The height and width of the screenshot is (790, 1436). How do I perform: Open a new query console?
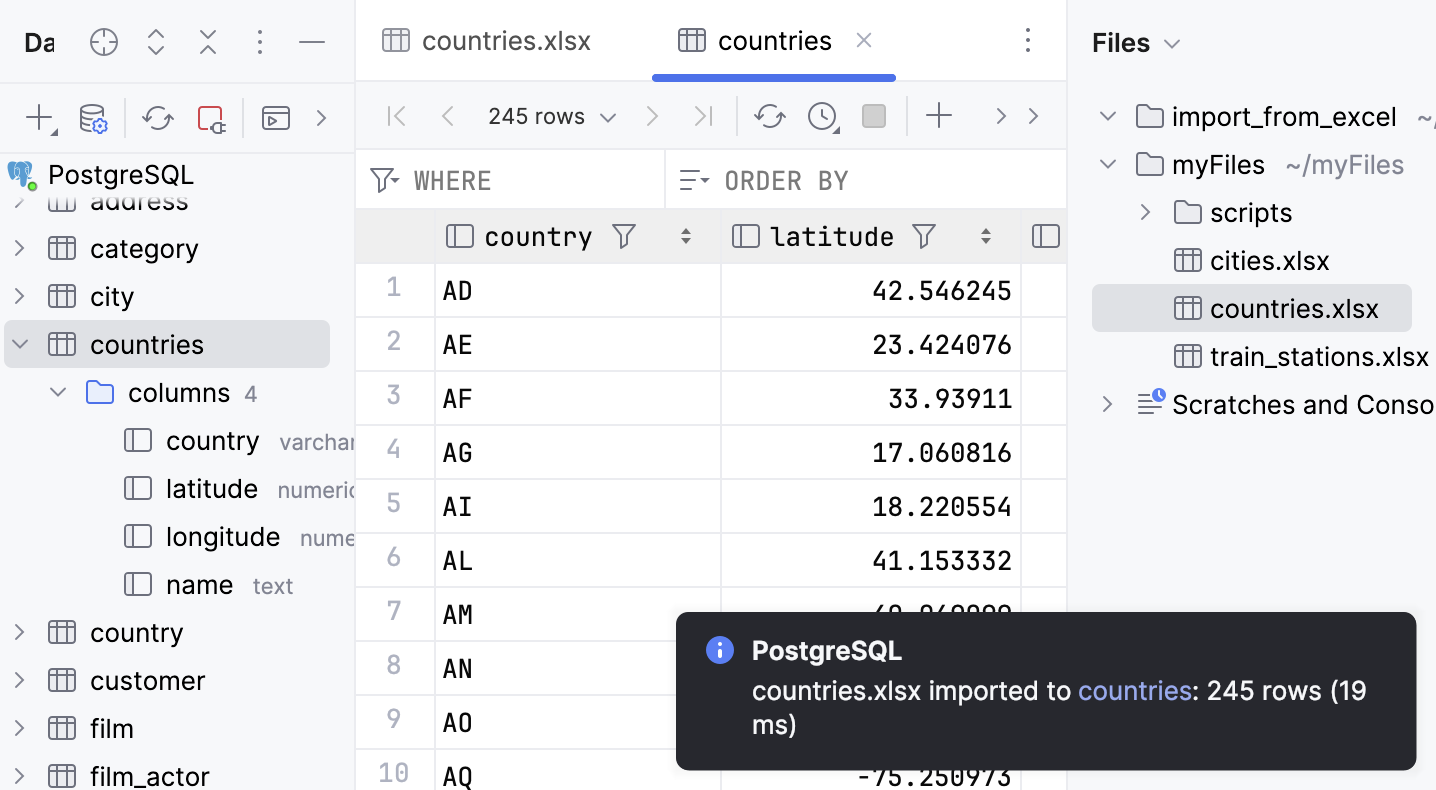point(275,118)
